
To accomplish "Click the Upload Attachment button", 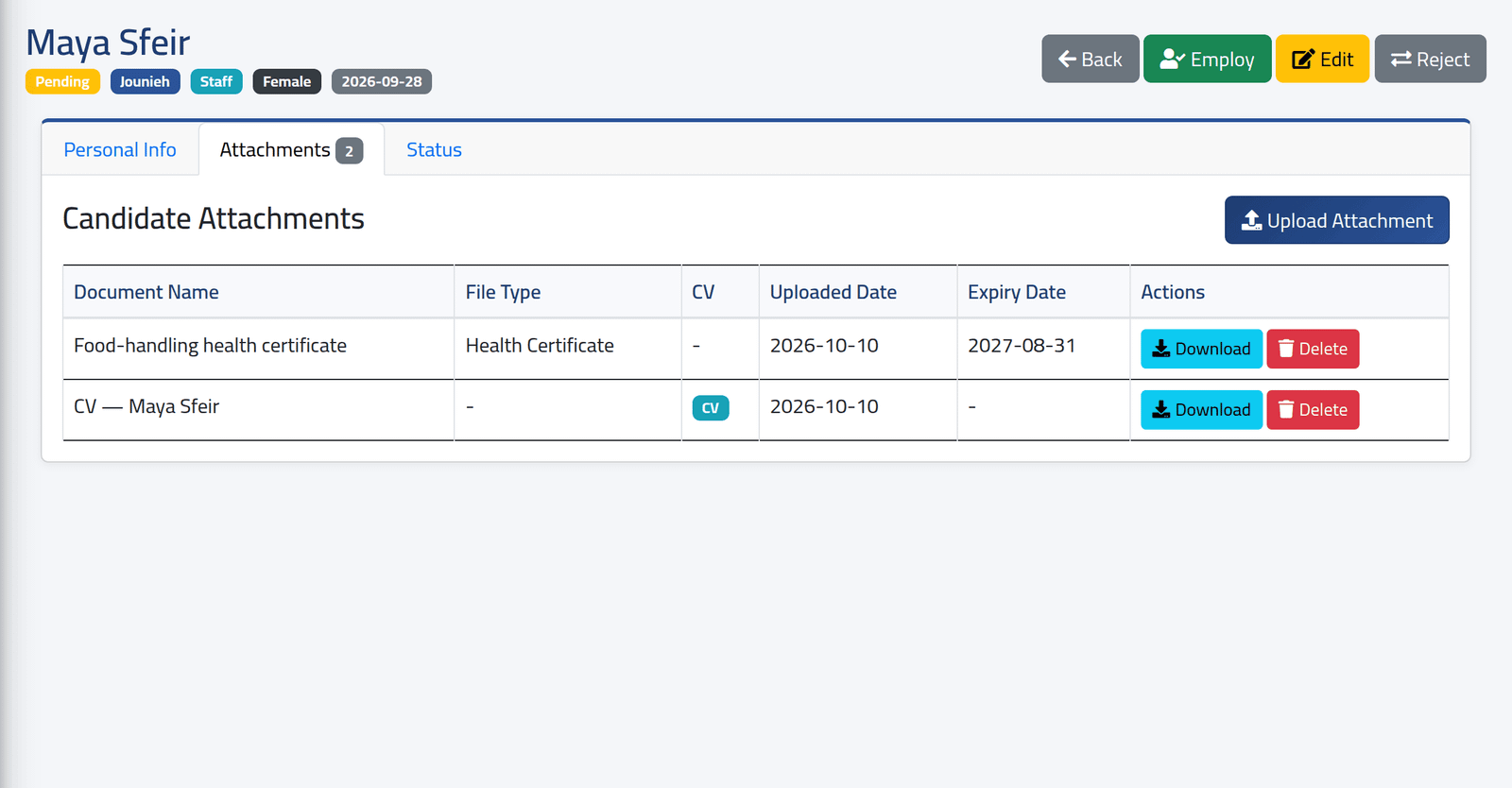I will (1337, 220).
